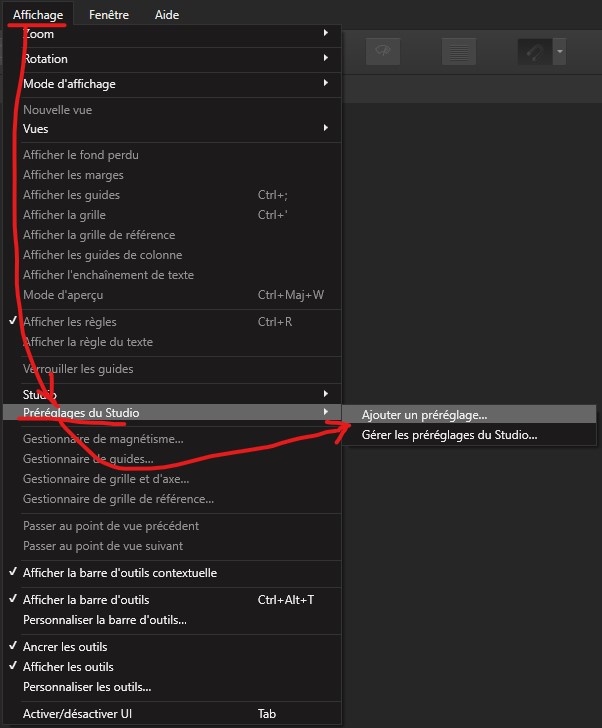Open the dropdown arrow beside the magnet icon
The image size is (602, 728).
[560, 52]
